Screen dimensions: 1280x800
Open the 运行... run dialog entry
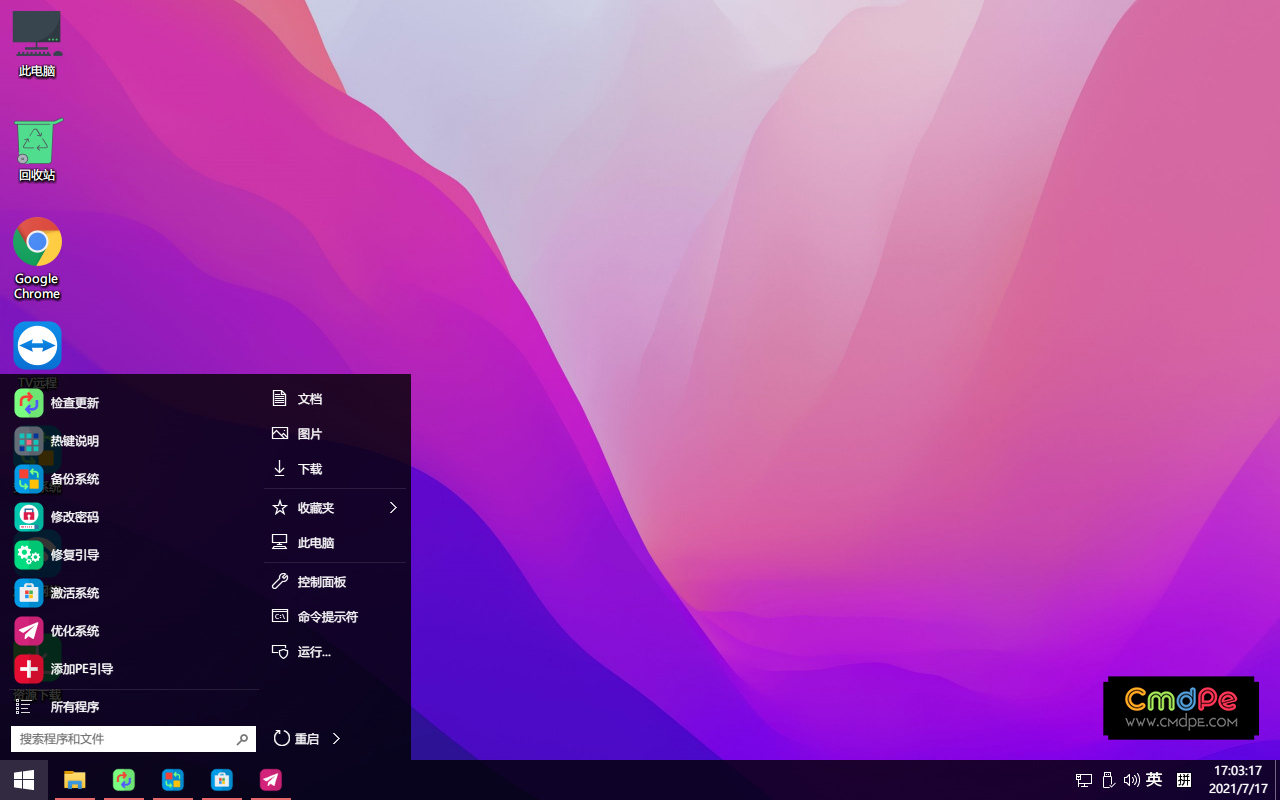coord(336,652)
